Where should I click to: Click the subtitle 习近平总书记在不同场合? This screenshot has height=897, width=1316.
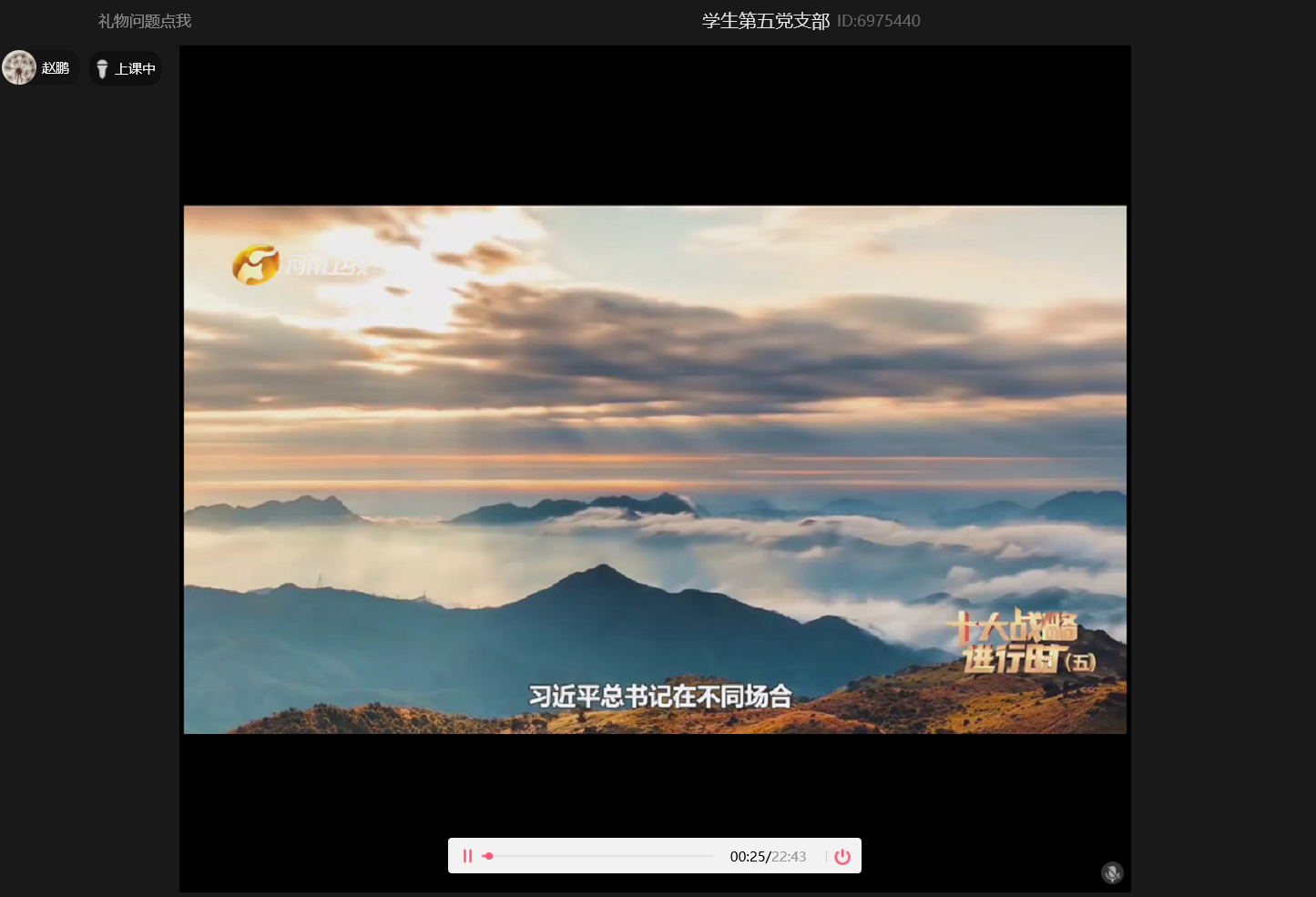(x=660, y=697)
